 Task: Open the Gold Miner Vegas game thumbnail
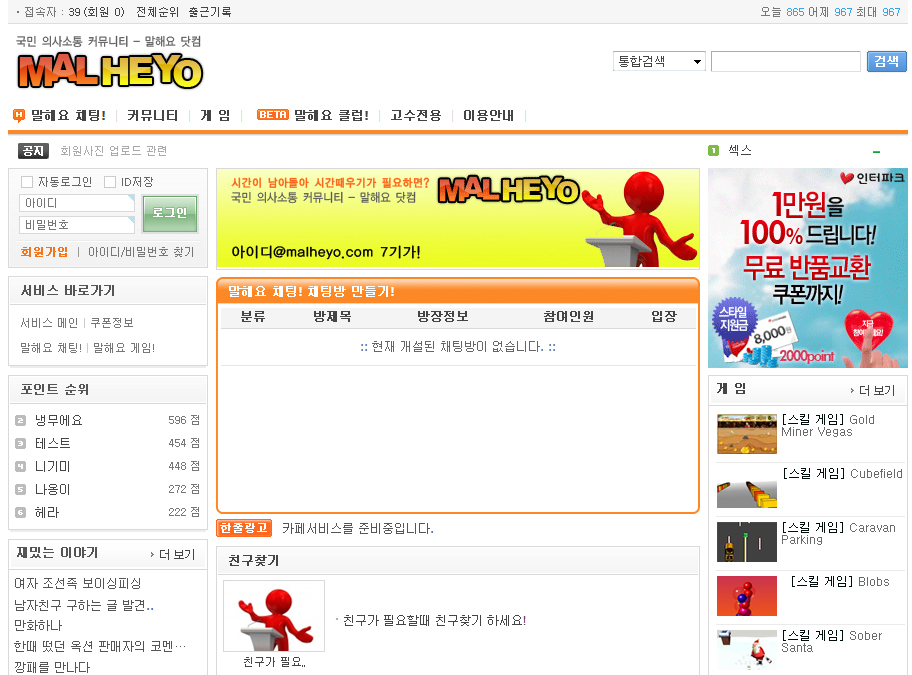(746, 434)
